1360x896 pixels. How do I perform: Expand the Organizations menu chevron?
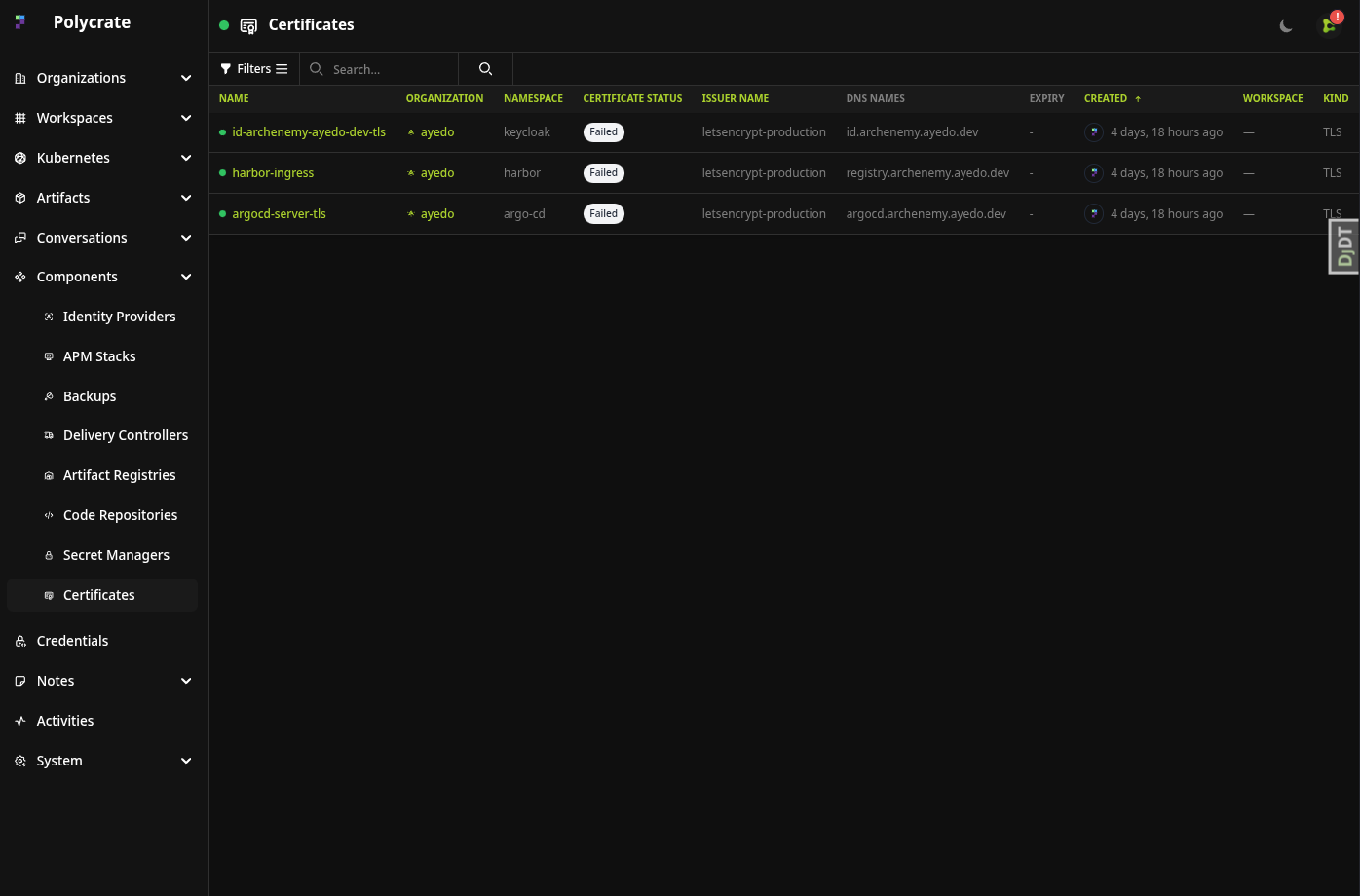click(x=186, y=78)
